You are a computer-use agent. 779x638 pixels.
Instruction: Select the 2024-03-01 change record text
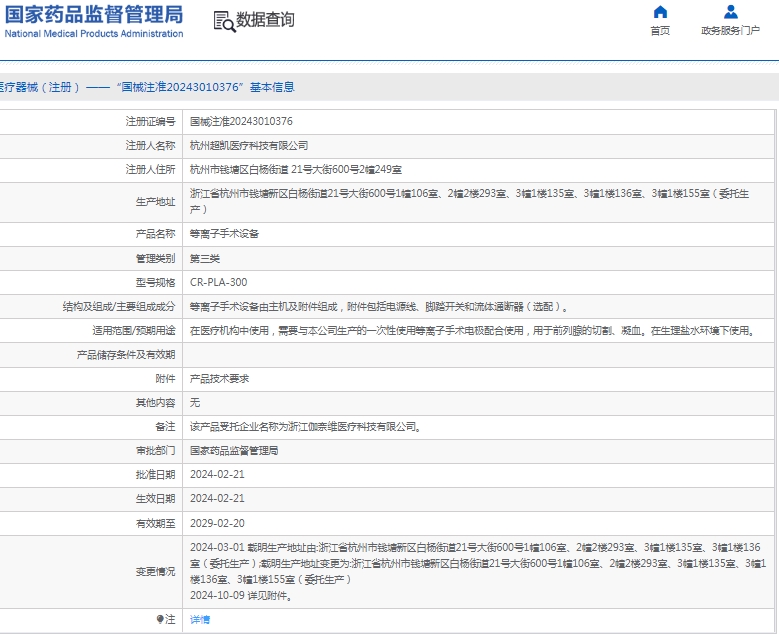[x=478, y=563]
